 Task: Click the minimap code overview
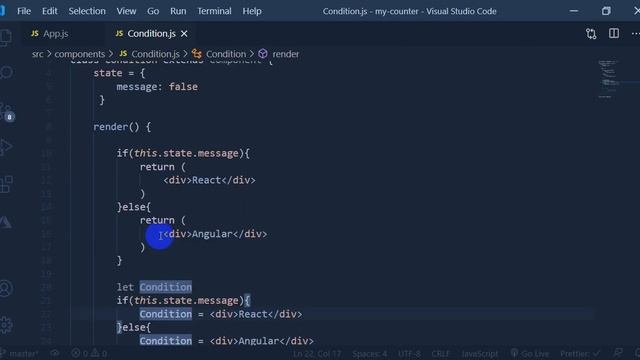(608, 80)
